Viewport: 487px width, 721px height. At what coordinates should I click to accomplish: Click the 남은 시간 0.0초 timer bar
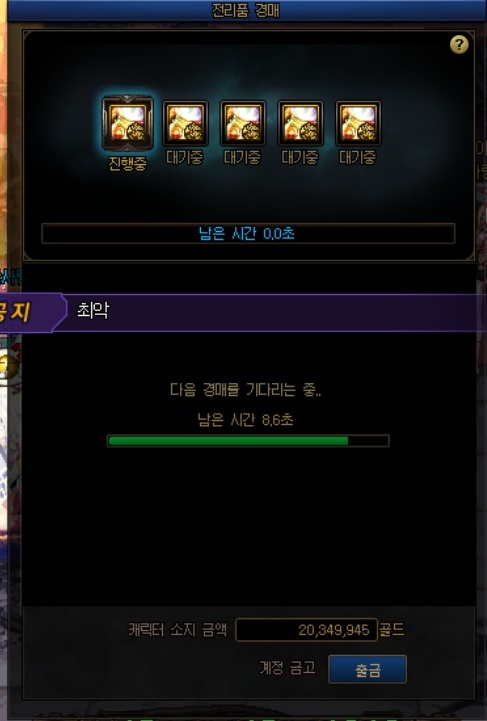(248, 234)
